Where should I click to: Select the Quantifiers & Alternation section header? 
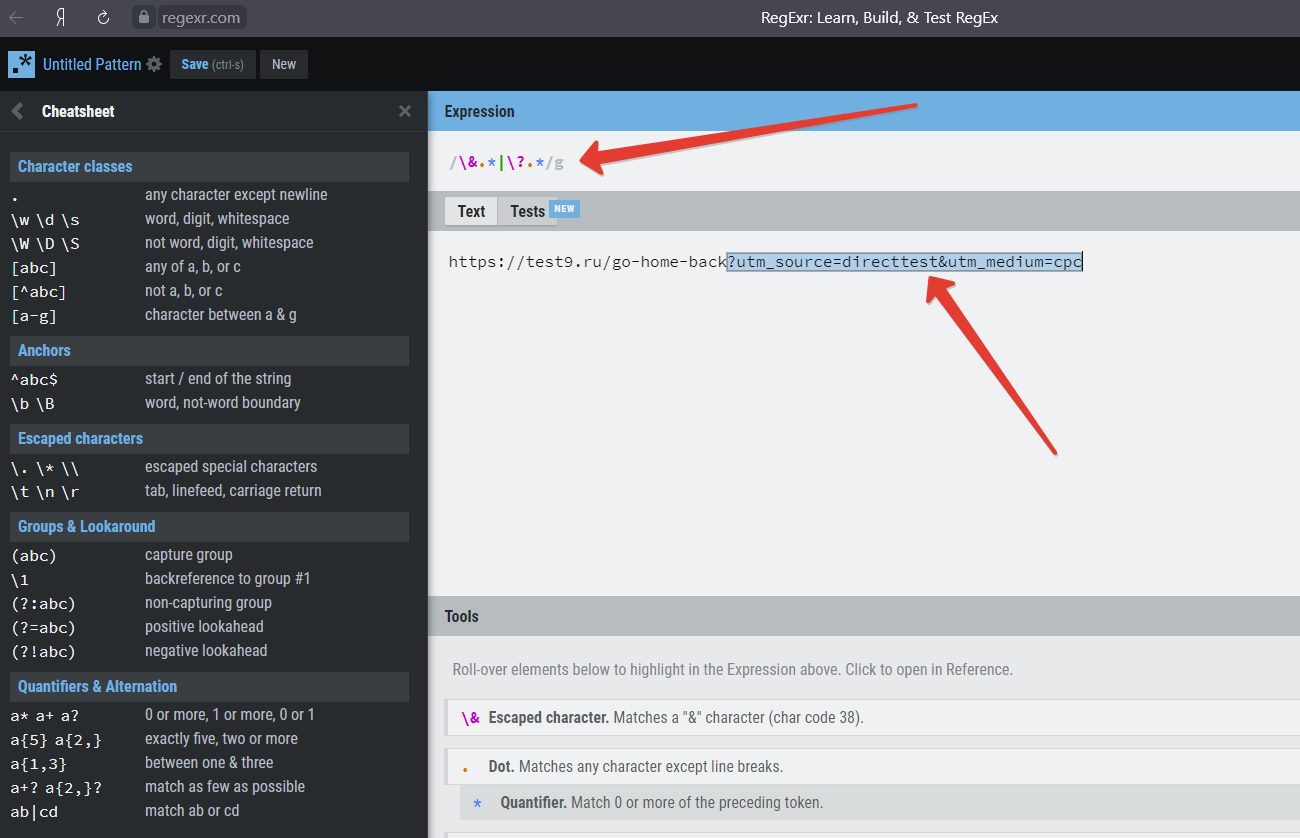coord(209,686)
